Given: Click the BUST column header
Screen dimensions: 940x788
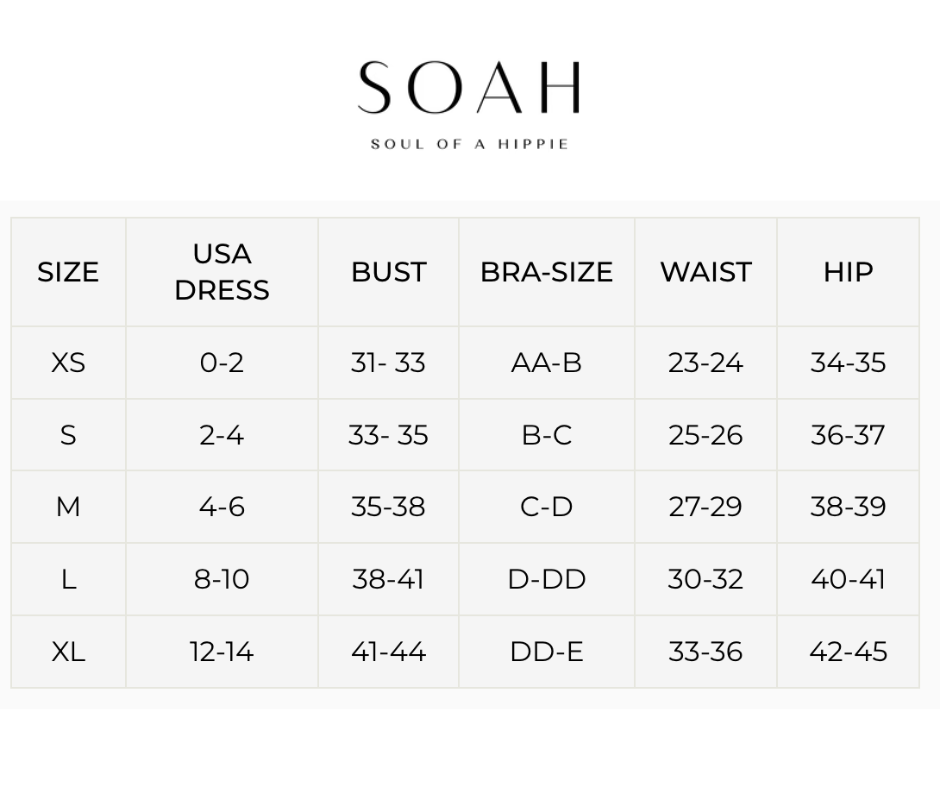Looking at the screenshot, I should coord(388,272).
